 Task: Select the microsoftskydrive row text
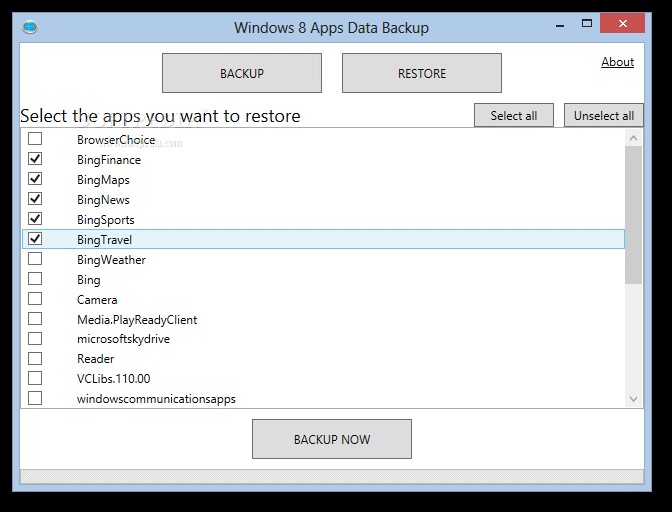(x=123, y=339)
